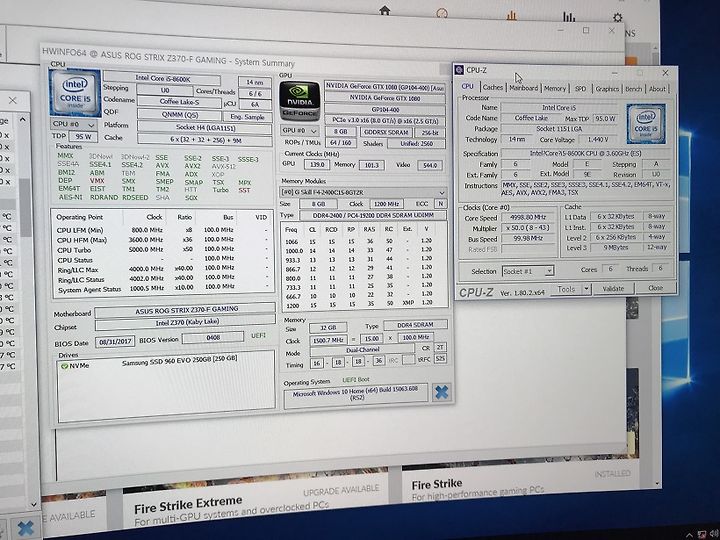This screenshot has height=540, width=720.
Task: Click the Ring/LLC Max row
Action: (163, 269)
